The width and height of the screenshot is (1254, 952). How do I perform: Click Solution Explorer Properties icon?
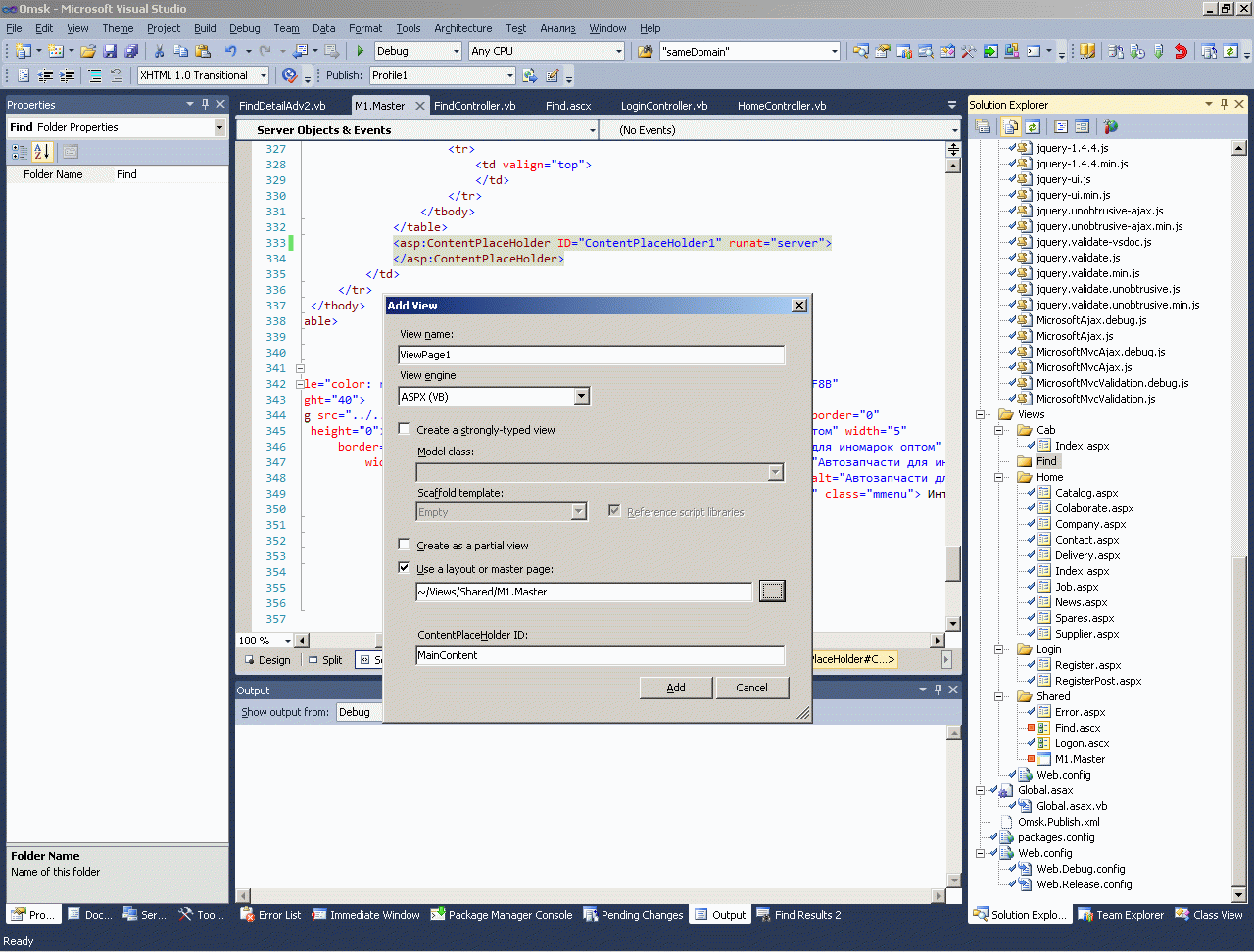(x=983, y=126)
